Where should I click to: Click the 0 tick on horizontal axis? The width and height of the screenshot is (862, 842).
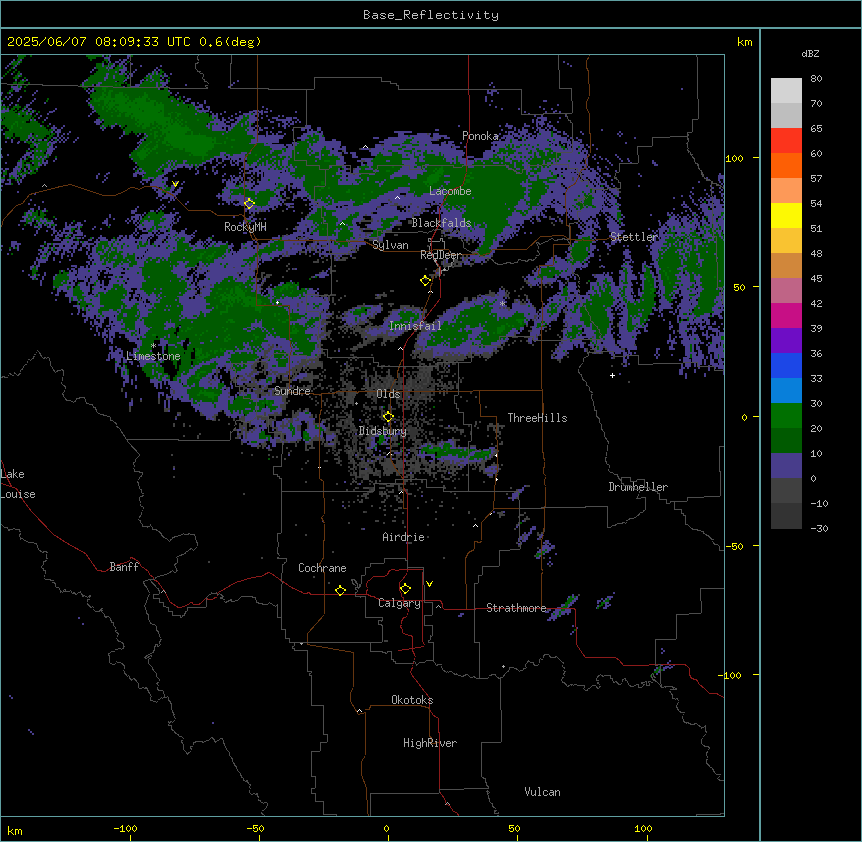pyautogui.click(x=386, y=828)
